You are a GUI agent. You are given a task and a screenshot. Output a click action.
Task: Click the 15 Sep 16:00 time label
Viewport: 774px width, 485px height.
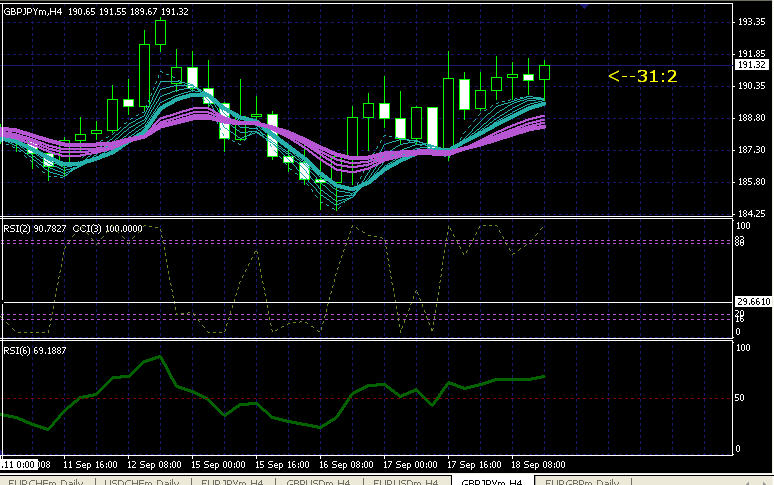pyautogui.click(x=282, y=465)
